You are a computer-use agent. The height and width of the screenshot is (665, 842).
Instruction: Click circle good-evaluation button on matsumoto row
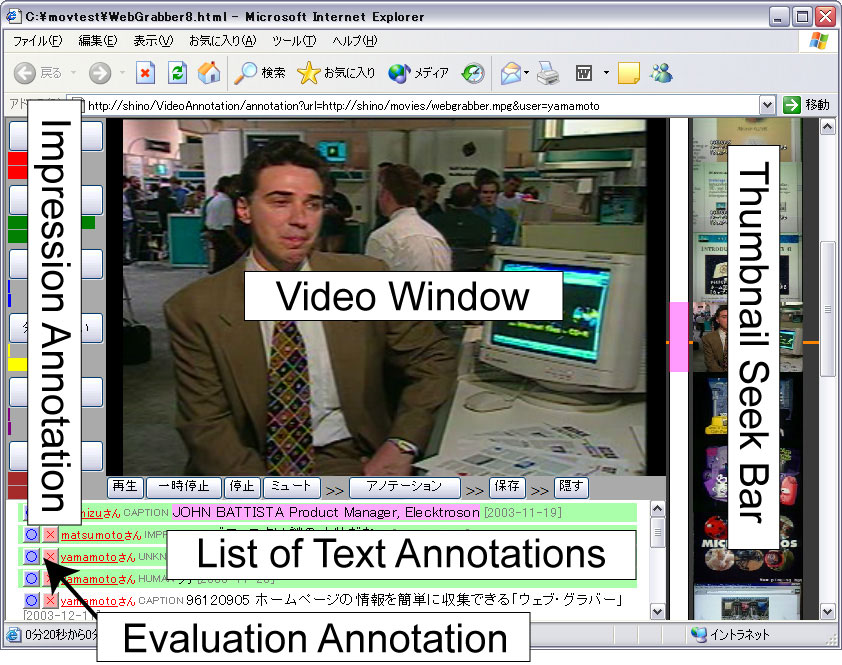(x=31, y=534)
